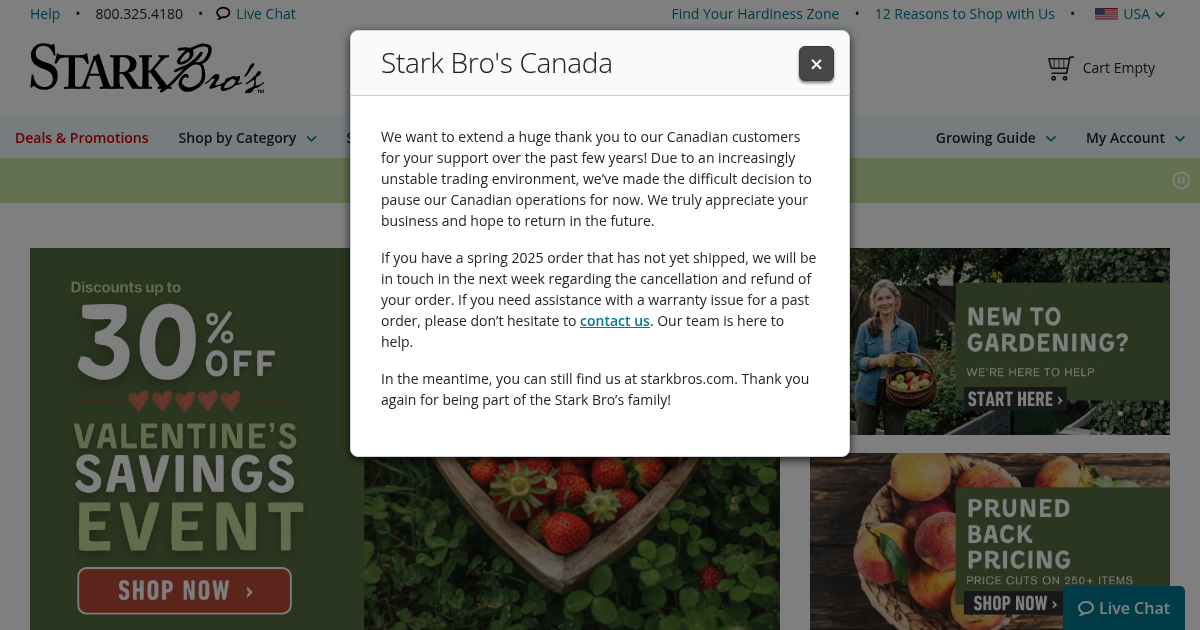The image size is (1200, 630).
Task: Go to Deals & Promotions
Action: pos(82,137)
